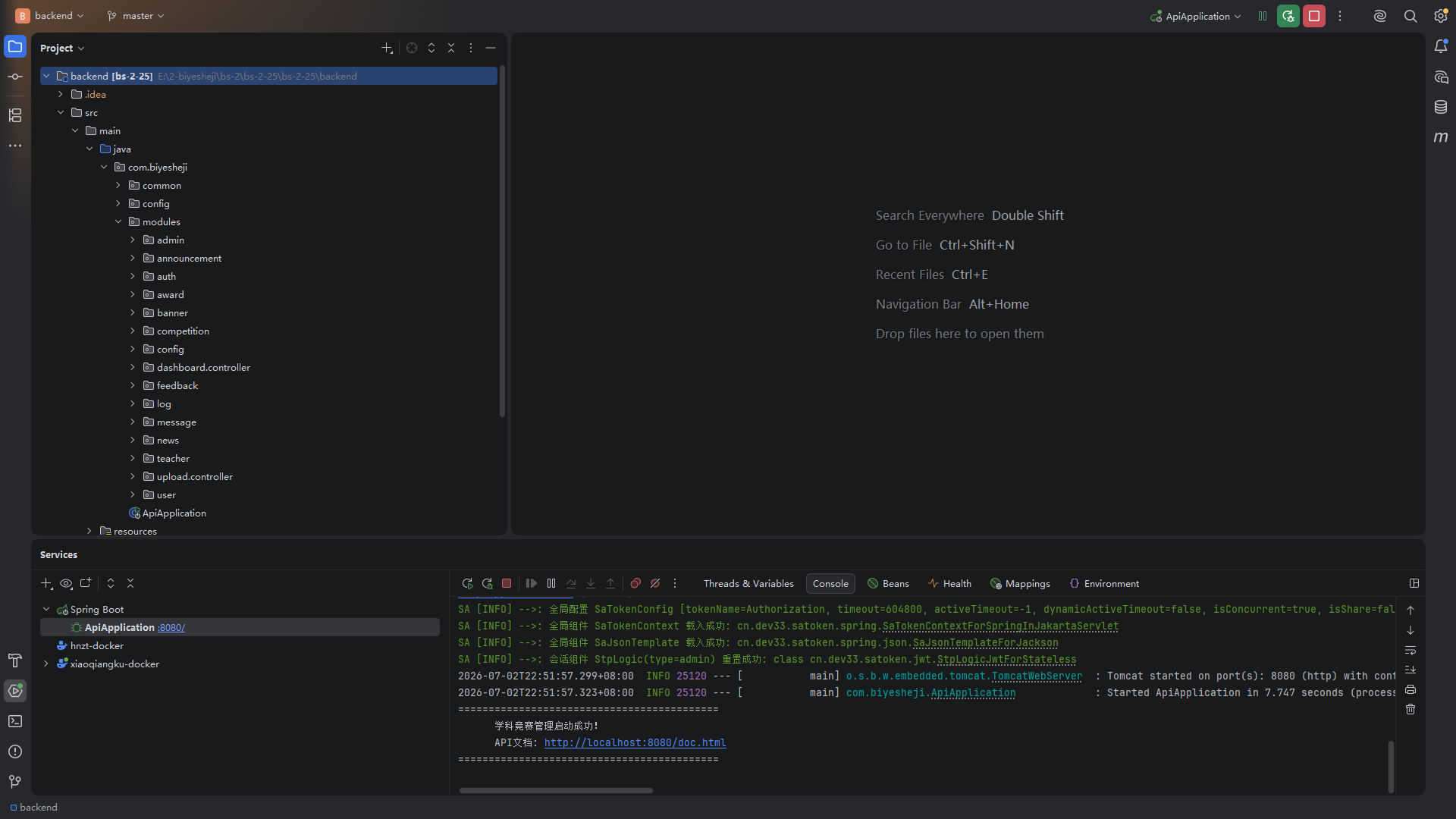Open the Database tool window icon
The image size is (1456, 819).
pyautogui.click(x=1441, y=107)
